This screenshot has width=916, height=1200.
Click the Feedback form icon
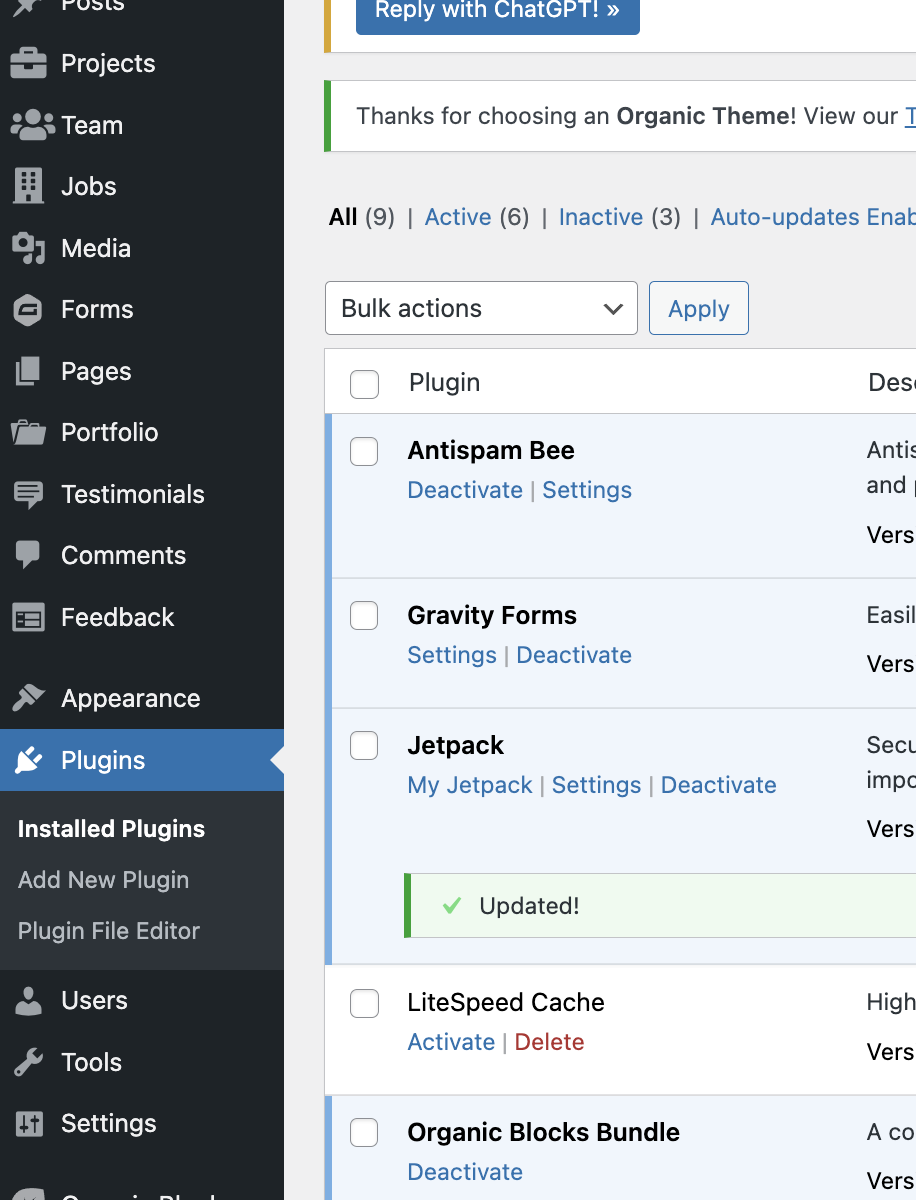tap(28, 618)
